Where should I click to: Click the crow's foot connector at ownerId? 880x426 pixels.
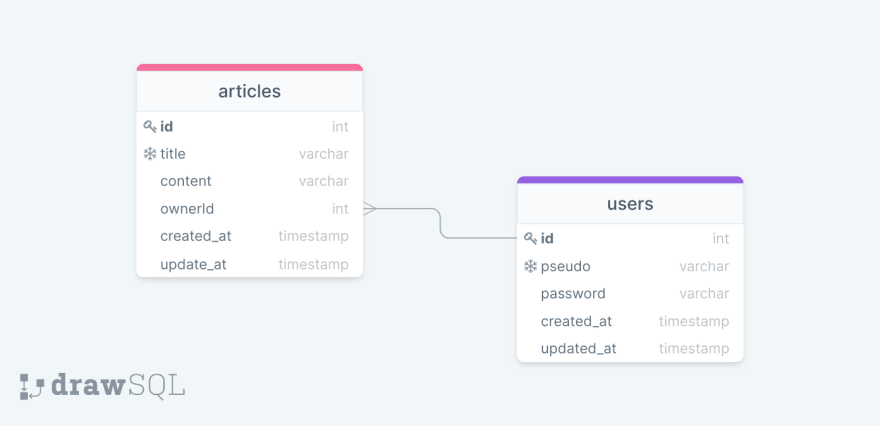pyautogui.click(x=370, y=209)
